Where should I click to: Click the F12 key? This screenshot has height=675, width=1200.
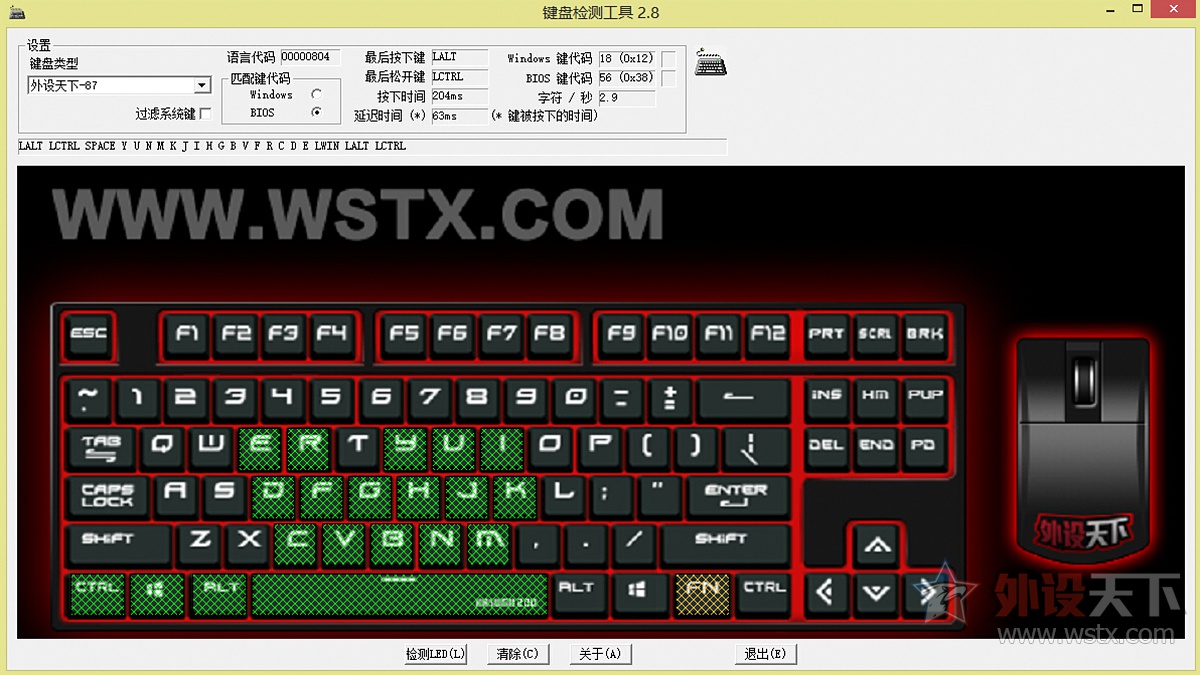[768, 335]
